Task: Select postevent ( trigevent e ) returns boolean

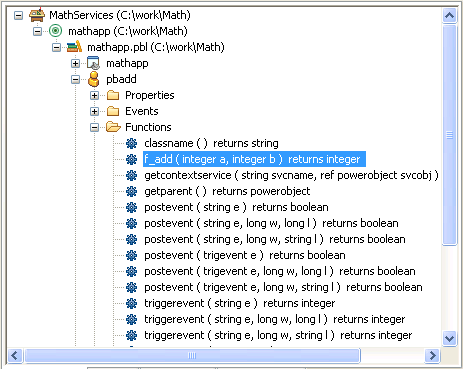Action: (245, 255)
